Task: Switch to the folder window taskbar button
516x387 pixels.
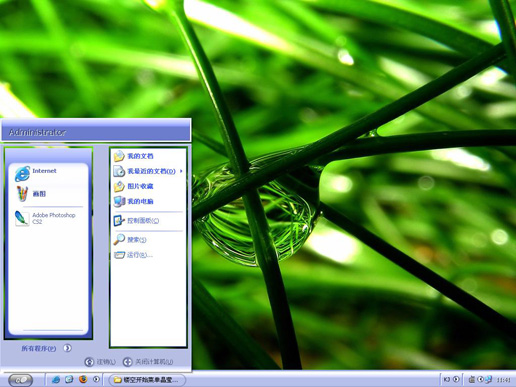Action: tap(147, 380)
